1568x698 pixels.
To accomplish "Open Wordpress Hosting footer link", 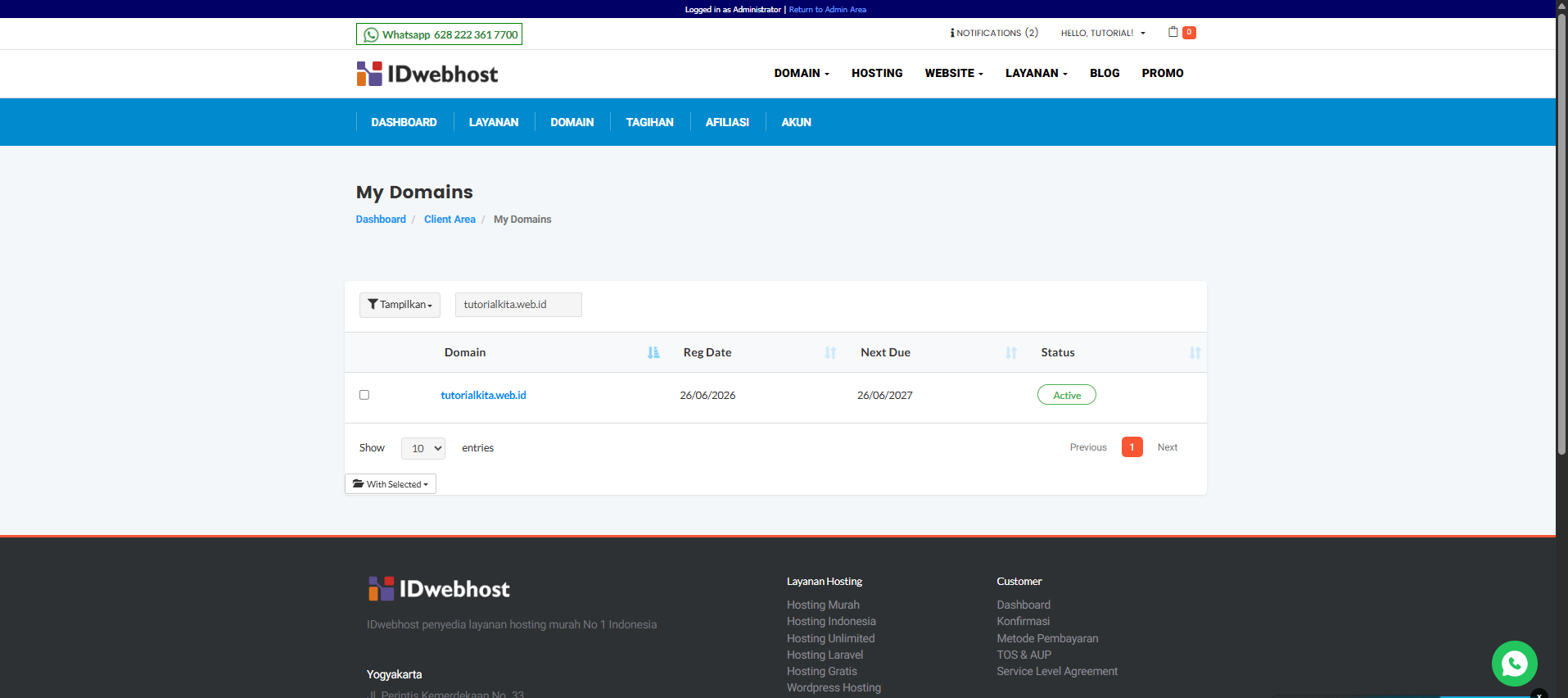I will [834, 687].
